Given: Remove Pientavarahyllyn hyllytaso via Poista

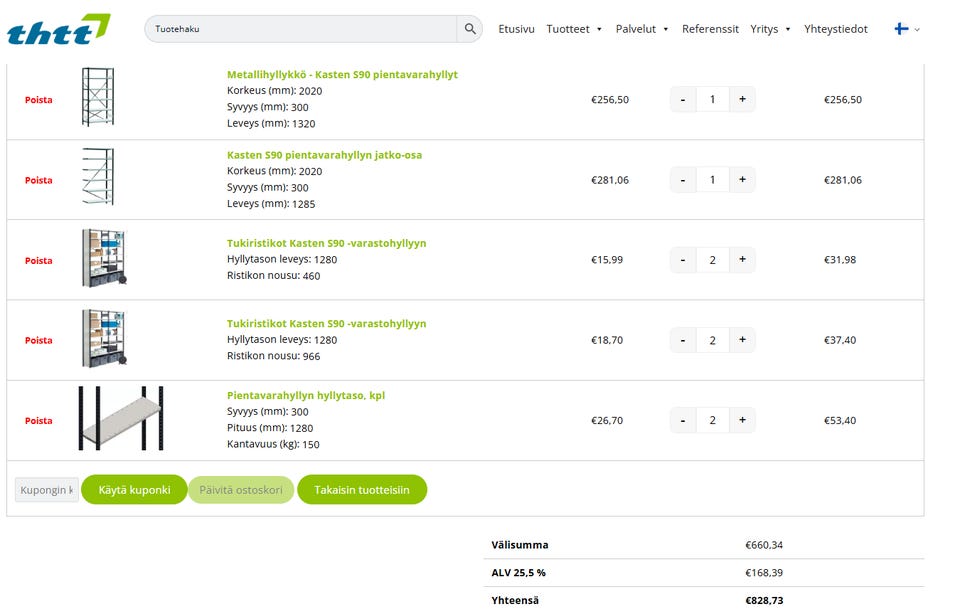Looking at the screenshot, I should point(39,420).
